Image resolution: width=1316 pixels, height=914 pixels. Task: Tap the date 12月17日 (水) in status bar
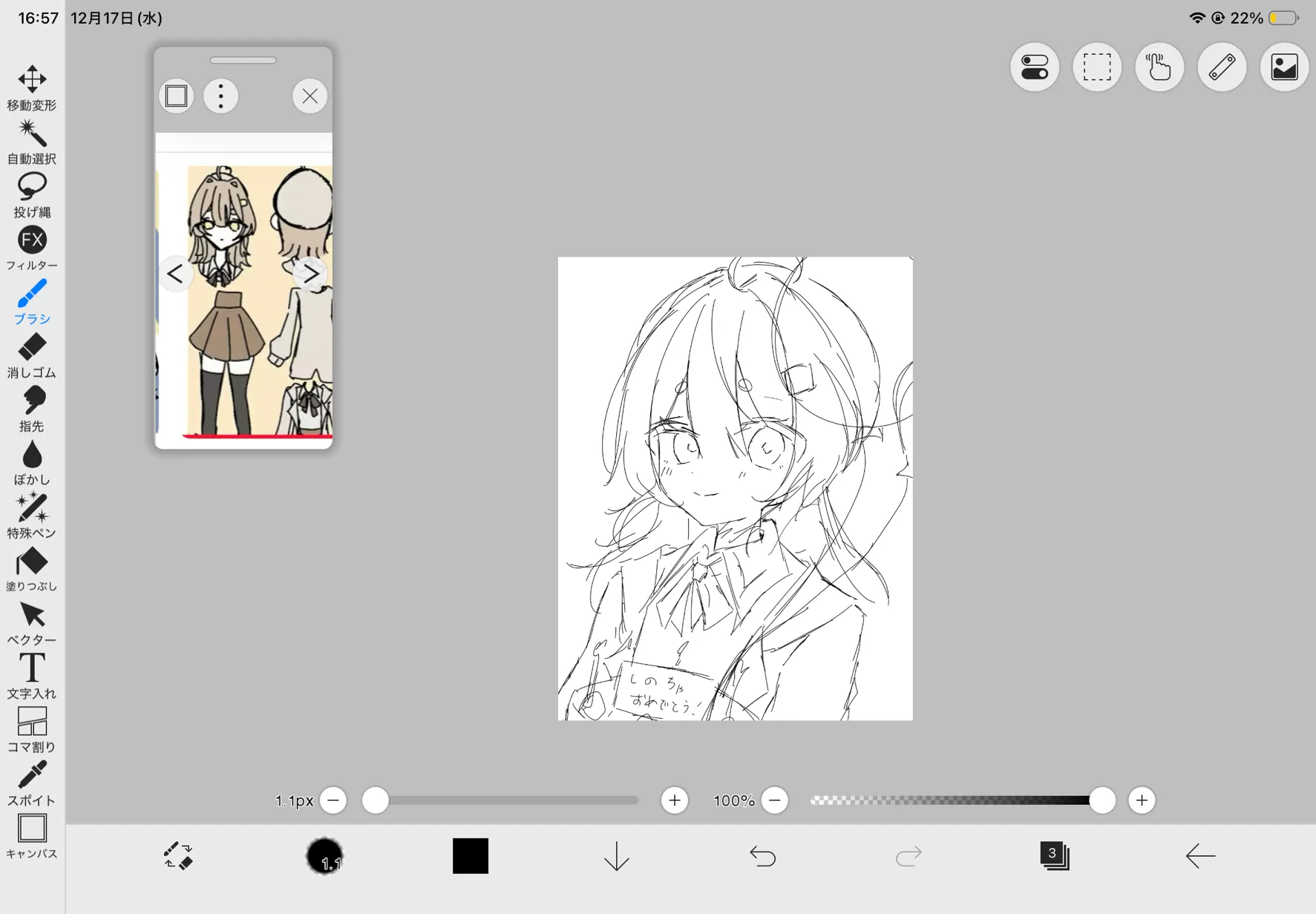coord(117,18)
